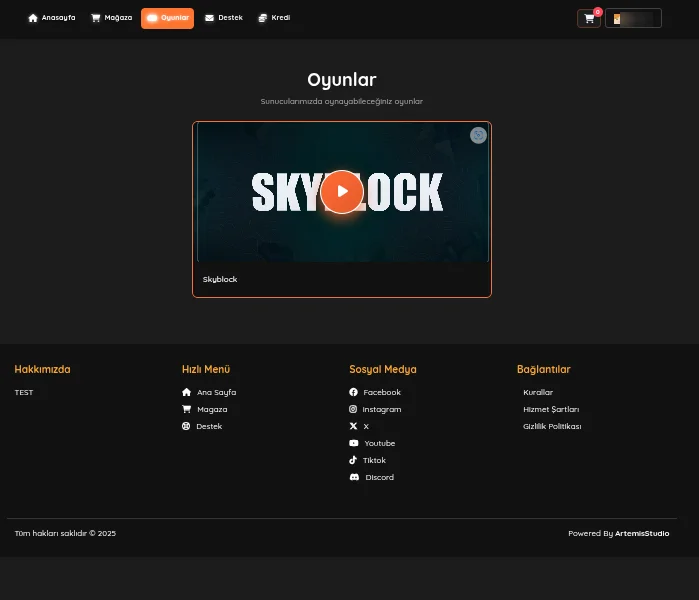
Task: Open the Facebook social link
Action: (x=382, y=392)
